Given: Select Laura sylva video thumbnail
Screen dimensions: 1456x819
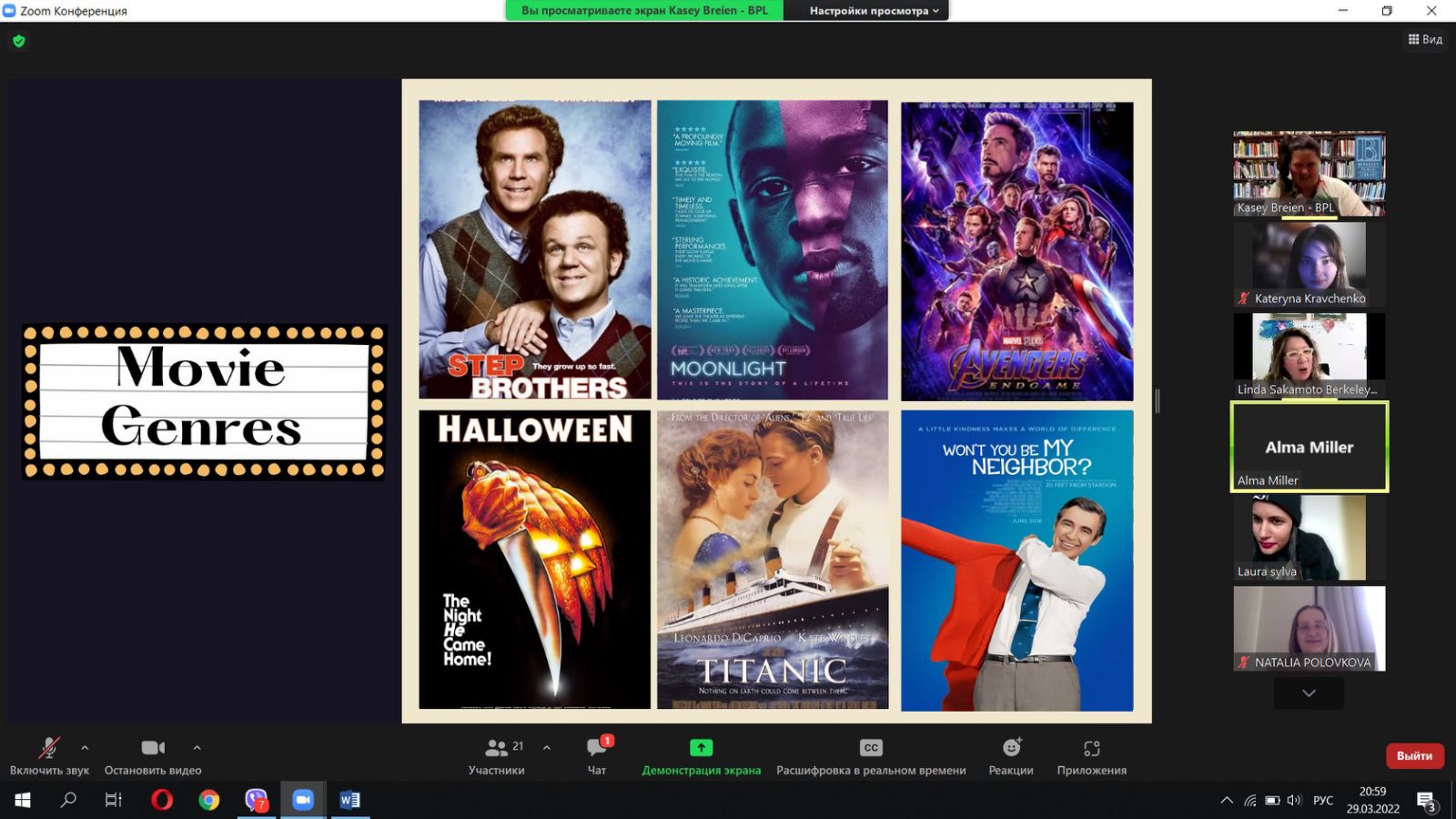Looking at the screenshot, I should (x=1309, y=538).
